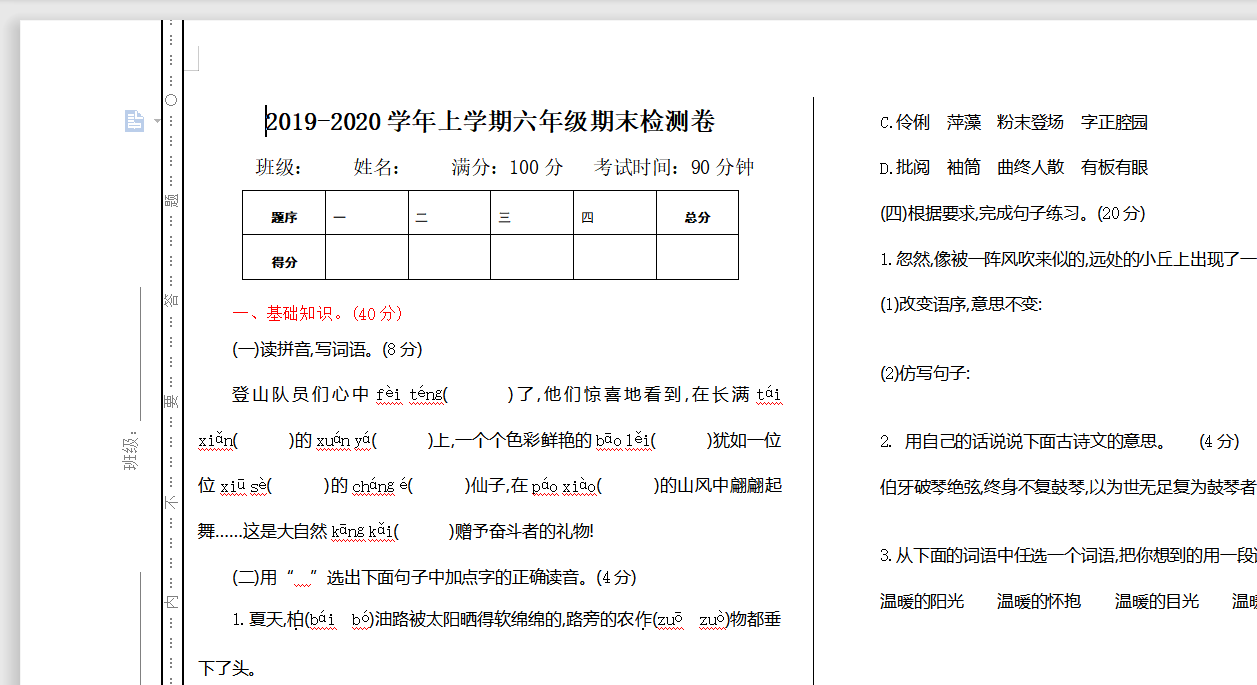Viewport: 1257px width, 685px height.
Task: Click empty score cell under column '一'
Action: click(367, 258)
